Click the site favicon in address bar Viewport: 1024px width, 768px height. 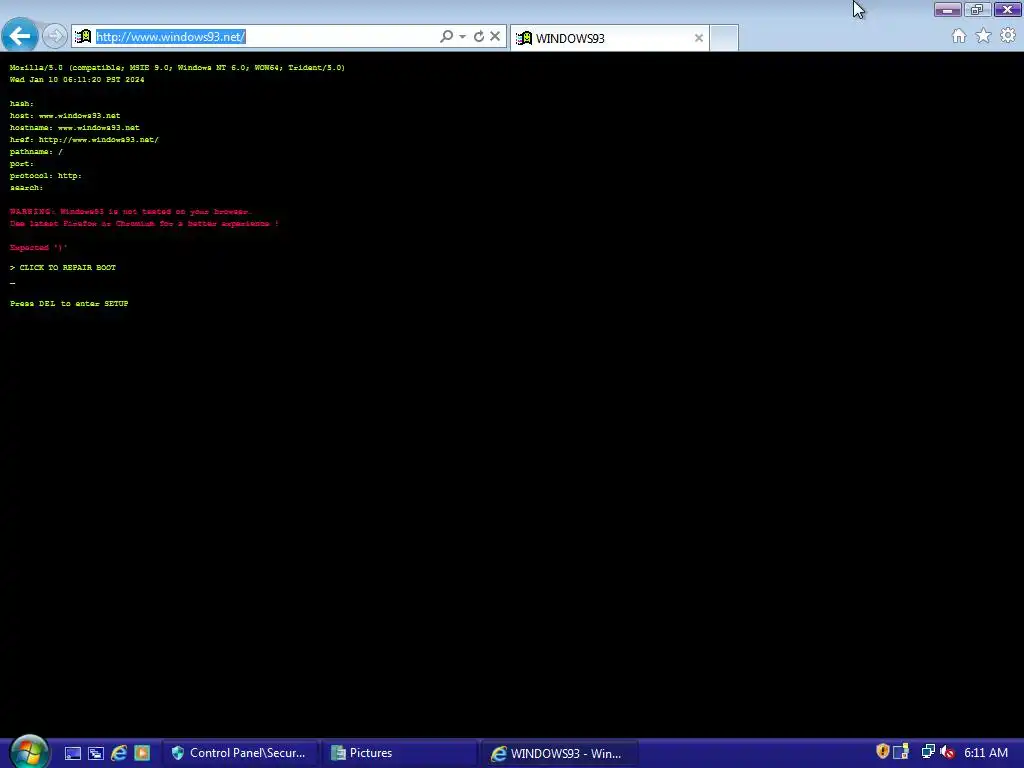pos(83,37)
